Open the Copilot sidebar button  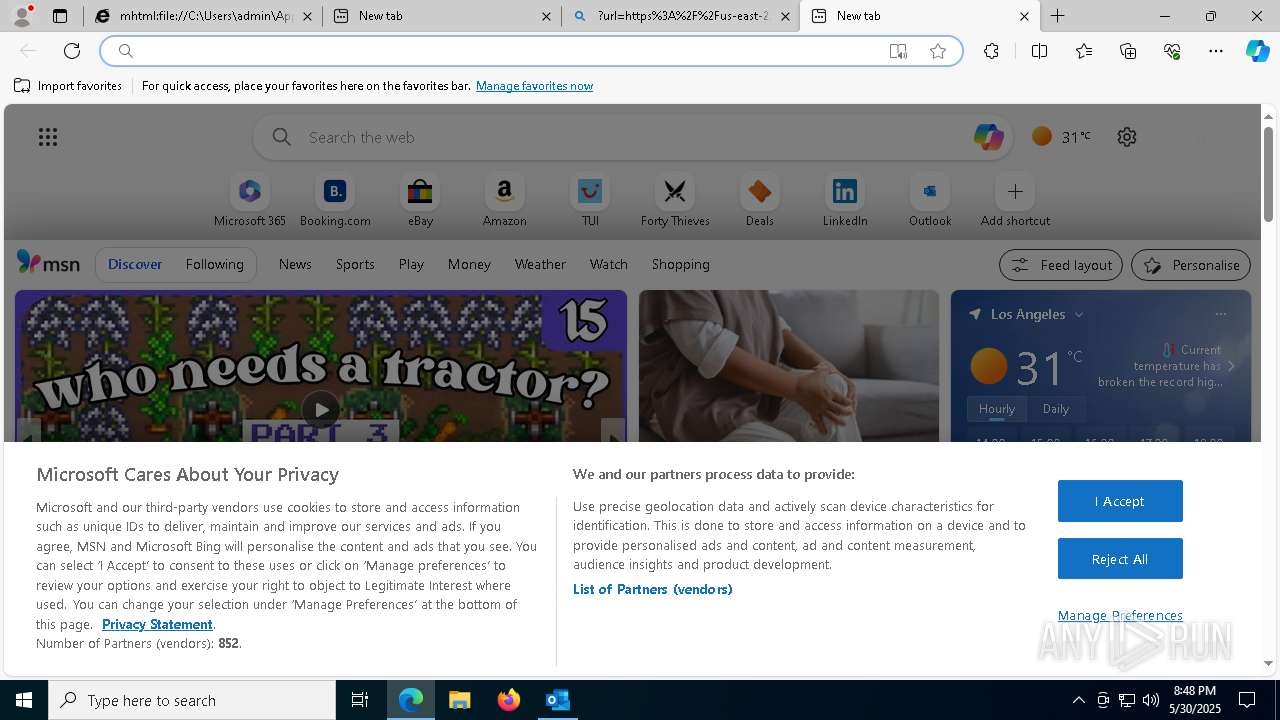tap(1257, 51)
